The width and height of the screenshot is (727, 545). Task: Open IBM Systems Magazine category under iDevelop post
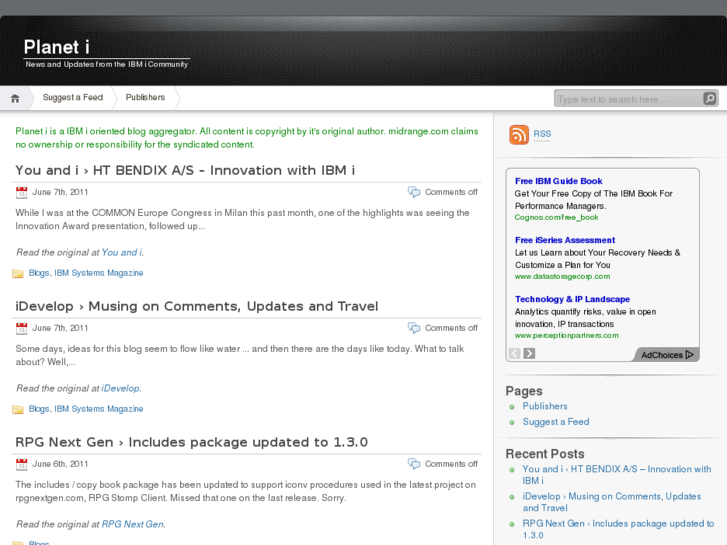pyautogui.click(x=99, y=409)
